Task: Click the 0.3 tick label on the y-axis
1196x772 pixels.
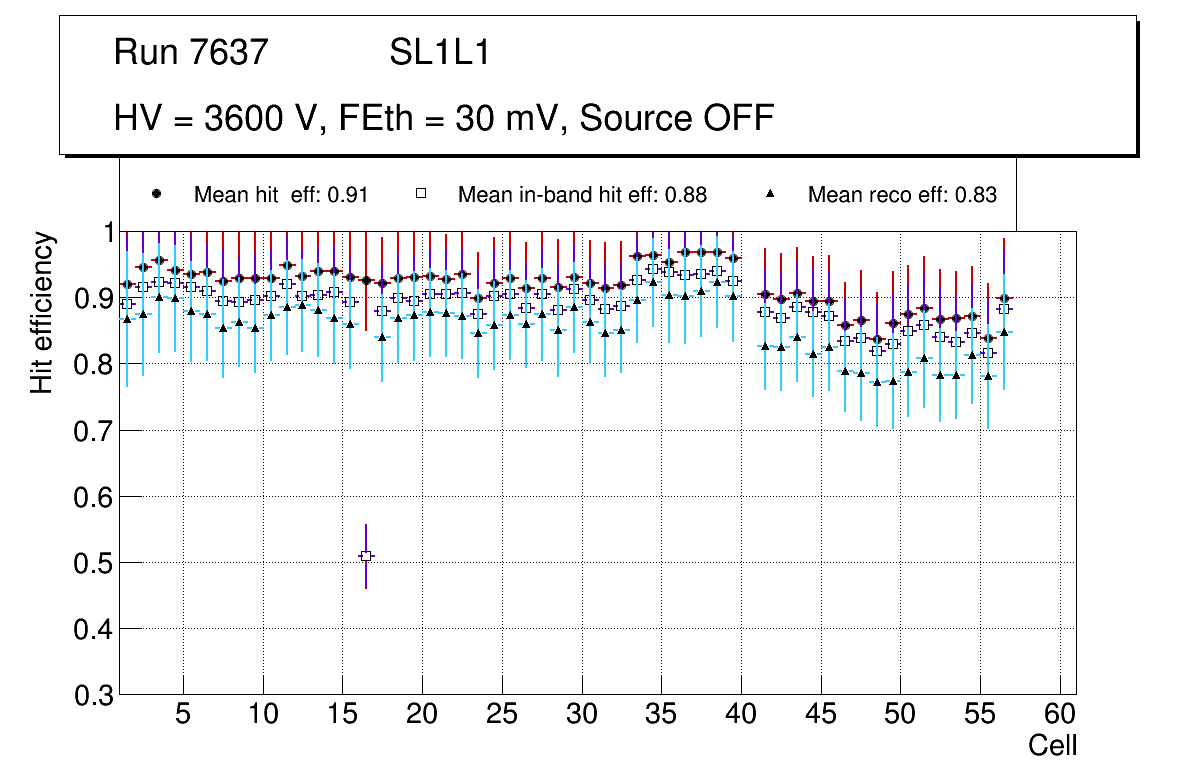Action: 92,695
